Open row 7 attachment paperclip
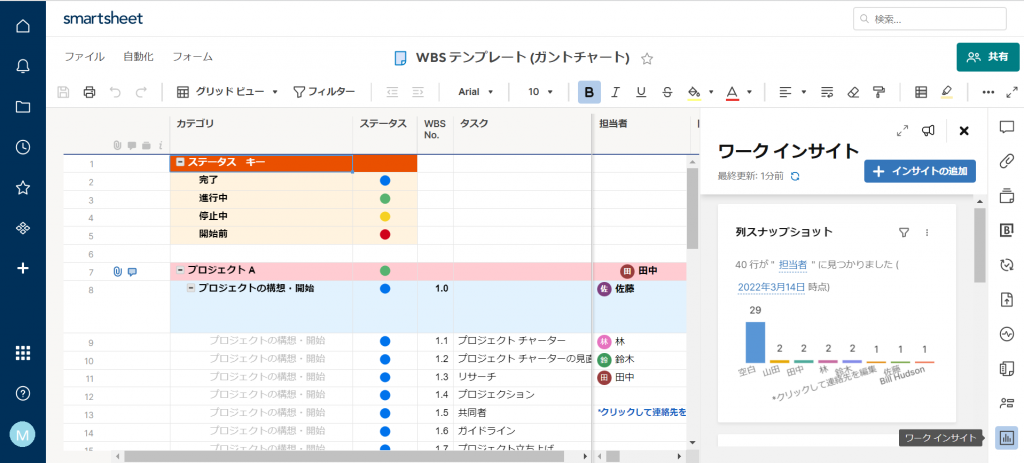This screenshot has height=463, width=1024. [x=118, y=271]
